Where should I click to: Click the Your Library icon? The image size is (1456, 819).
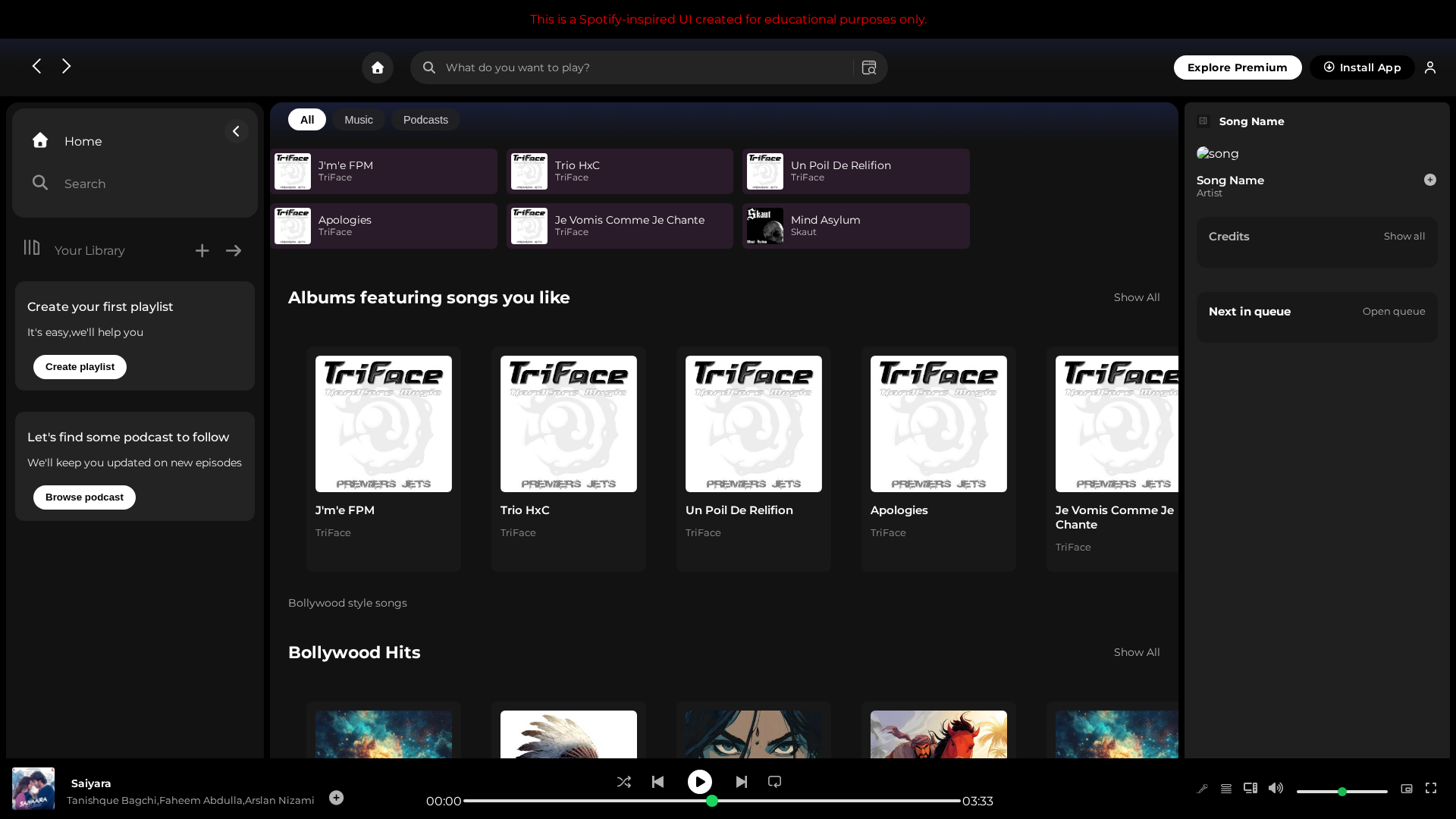point(32,248)
